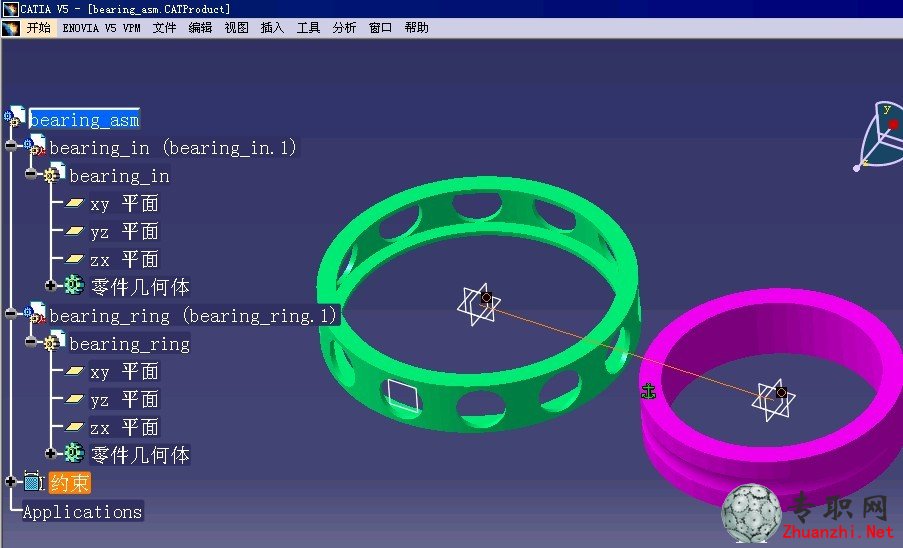Select xy 平面 label under bearing_ring

click(124, 371)
